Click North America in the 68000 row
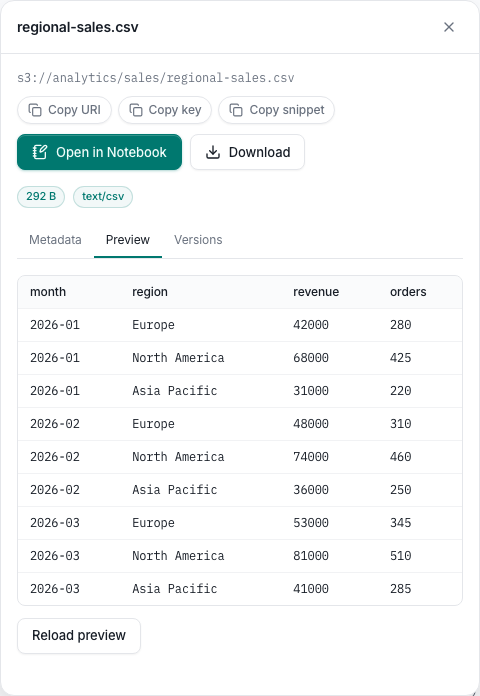Image resolution: width=480 pixels, height=696 pixels. point(178,358)
